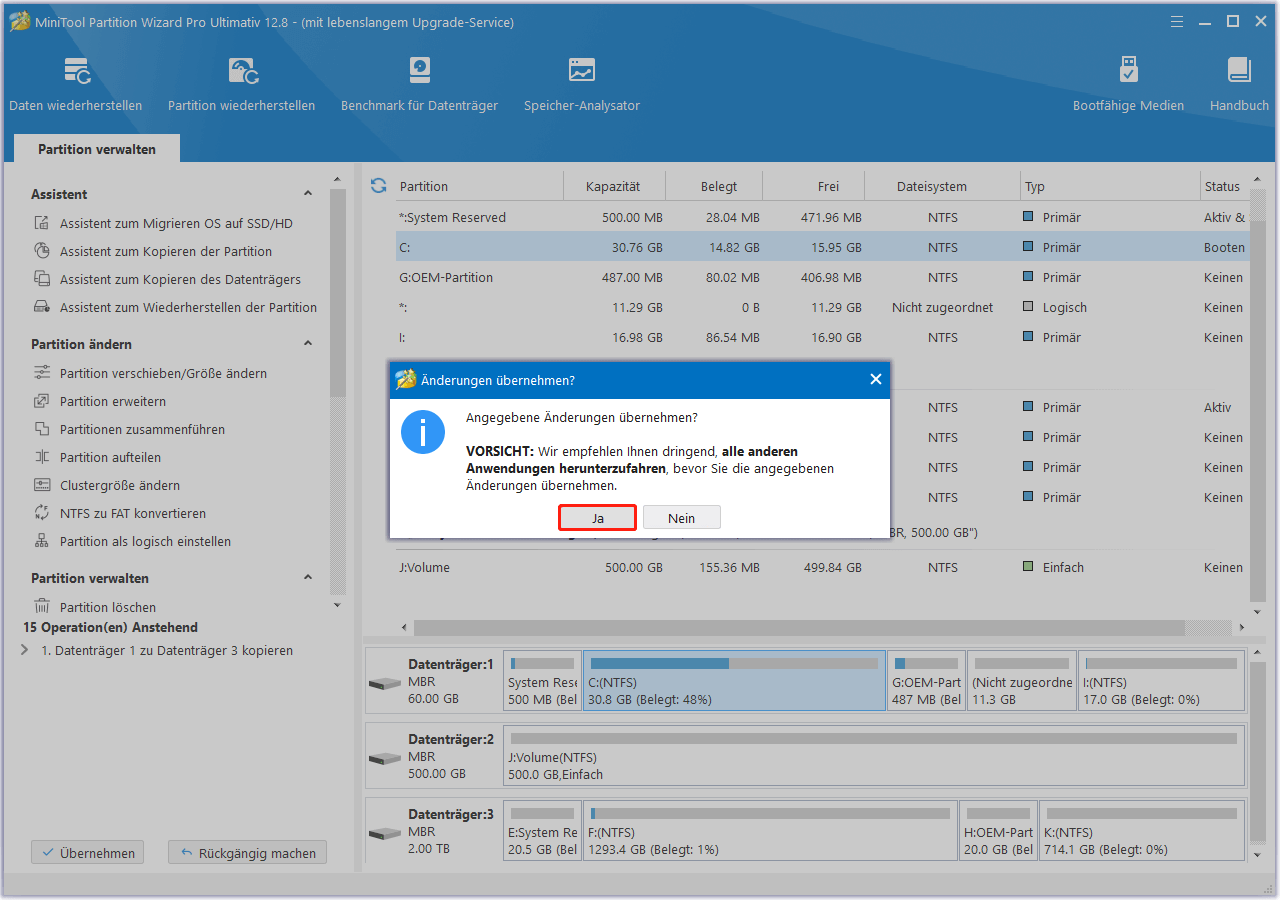The width and height of the screenshot is (1281, 901).
Task: Sort by Dateisystem column header
Action: 931,186
